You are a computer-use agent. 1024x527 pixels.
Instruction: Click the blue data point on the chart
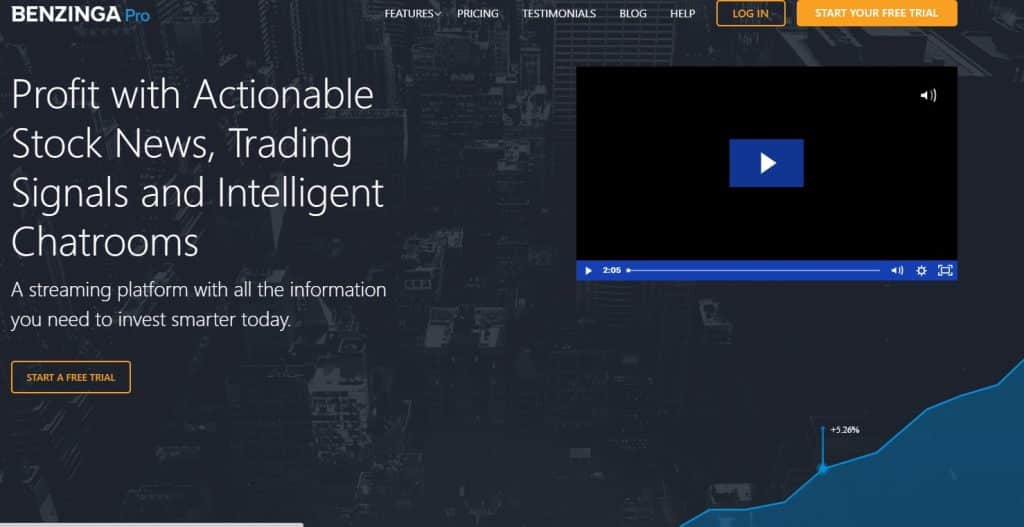click(823, 467)
